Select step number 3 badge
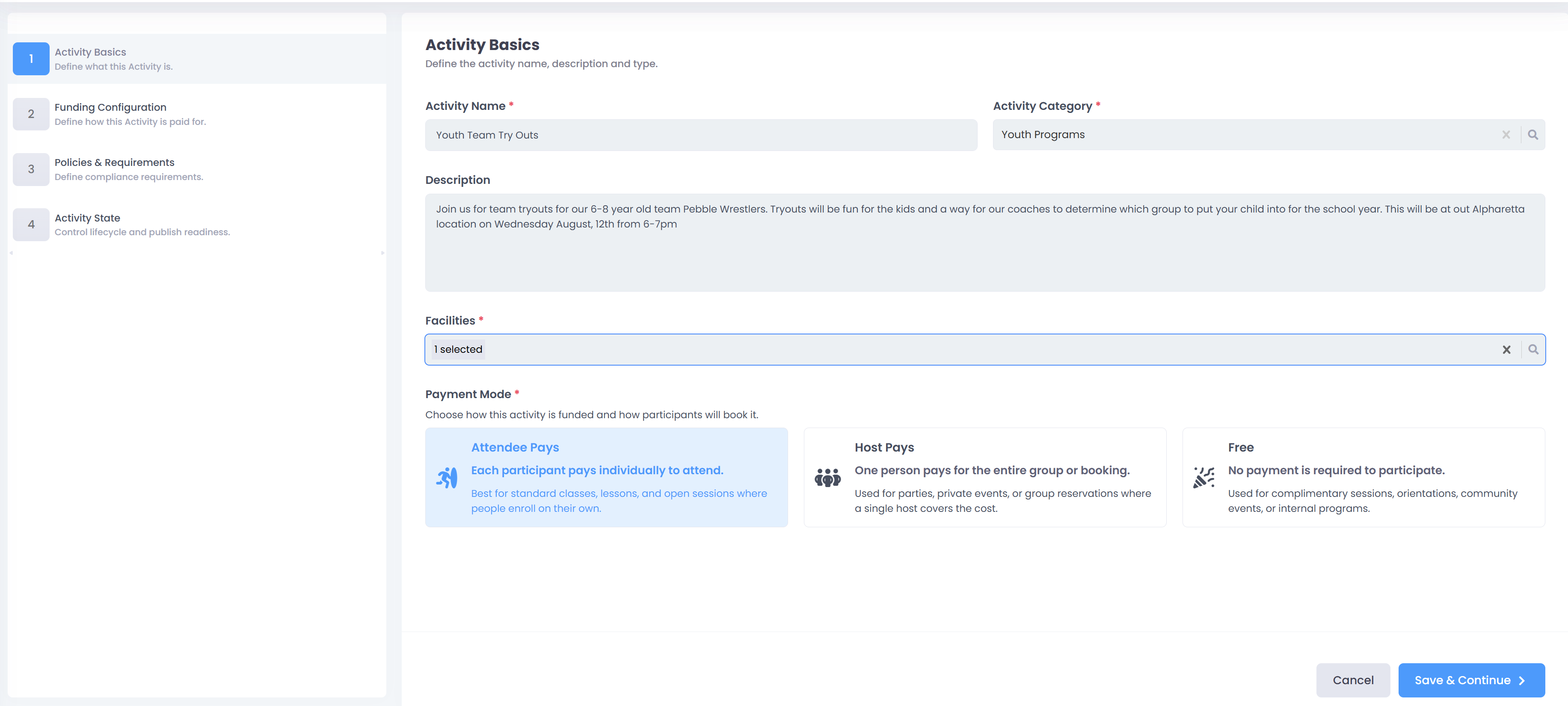This screenshot has width=1568, height=706. click(31, 169)
